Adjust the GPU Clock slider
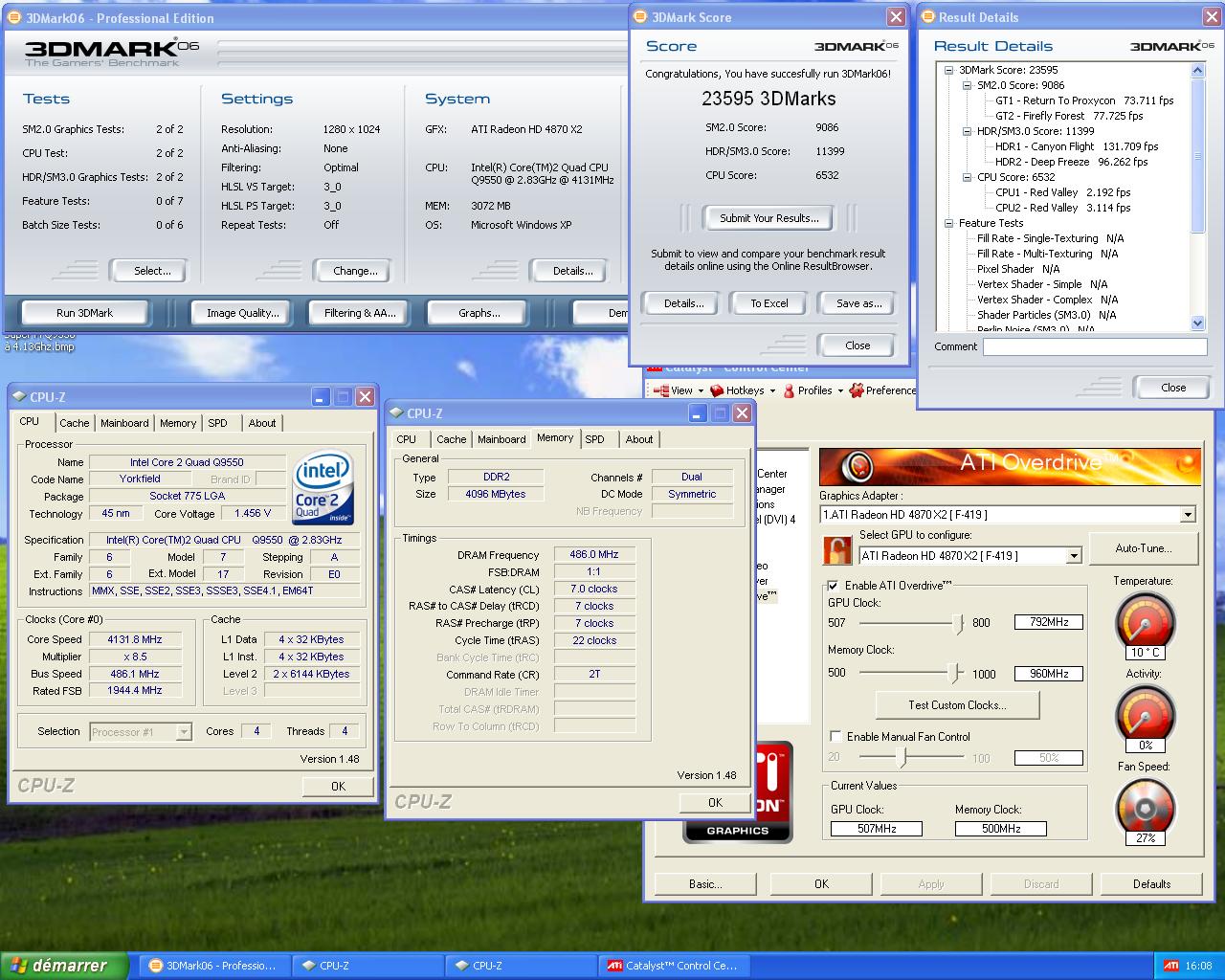This screenshot has width=1225, height=980. coord(959,623)
